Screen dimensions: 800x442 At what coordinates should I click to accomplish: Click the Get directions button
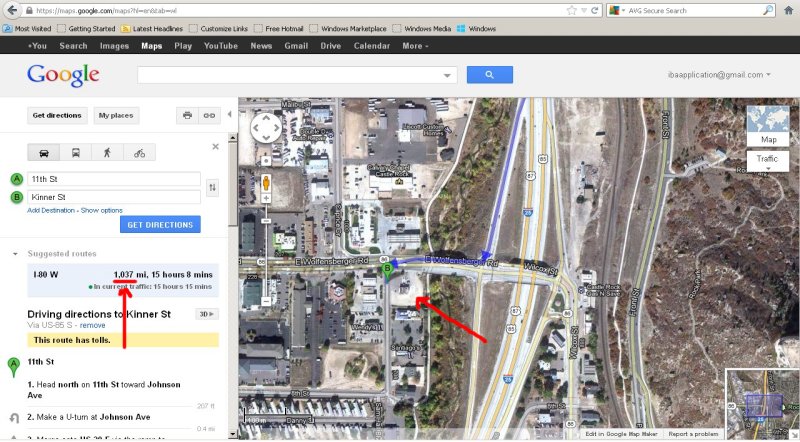point(57,115)
